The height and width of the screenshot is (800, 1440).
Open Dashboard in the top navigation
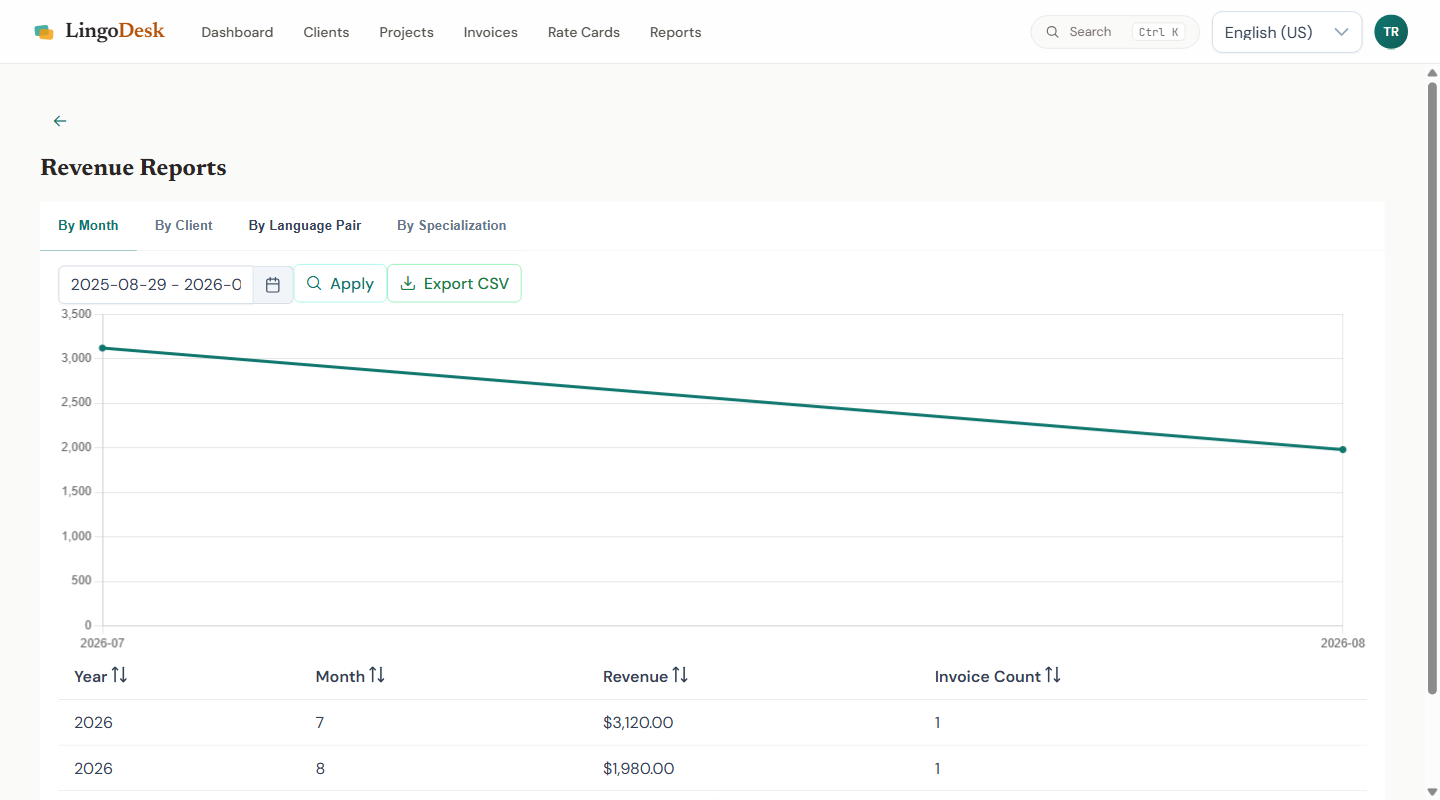pos(237,32)
